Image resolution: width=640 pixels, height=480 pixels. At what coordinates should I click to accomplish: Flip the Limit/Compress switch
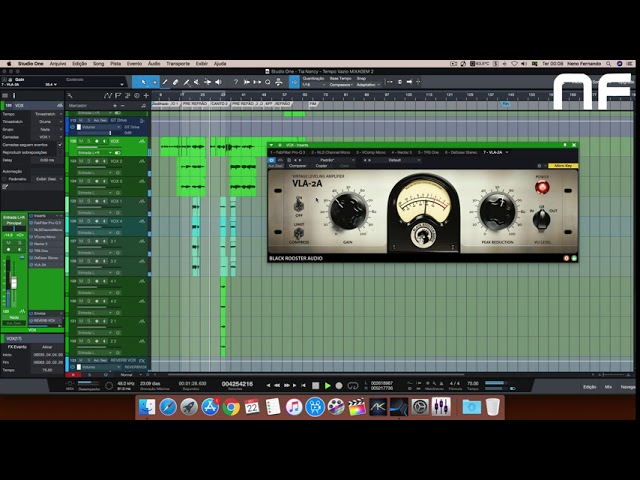coord(299,233)
